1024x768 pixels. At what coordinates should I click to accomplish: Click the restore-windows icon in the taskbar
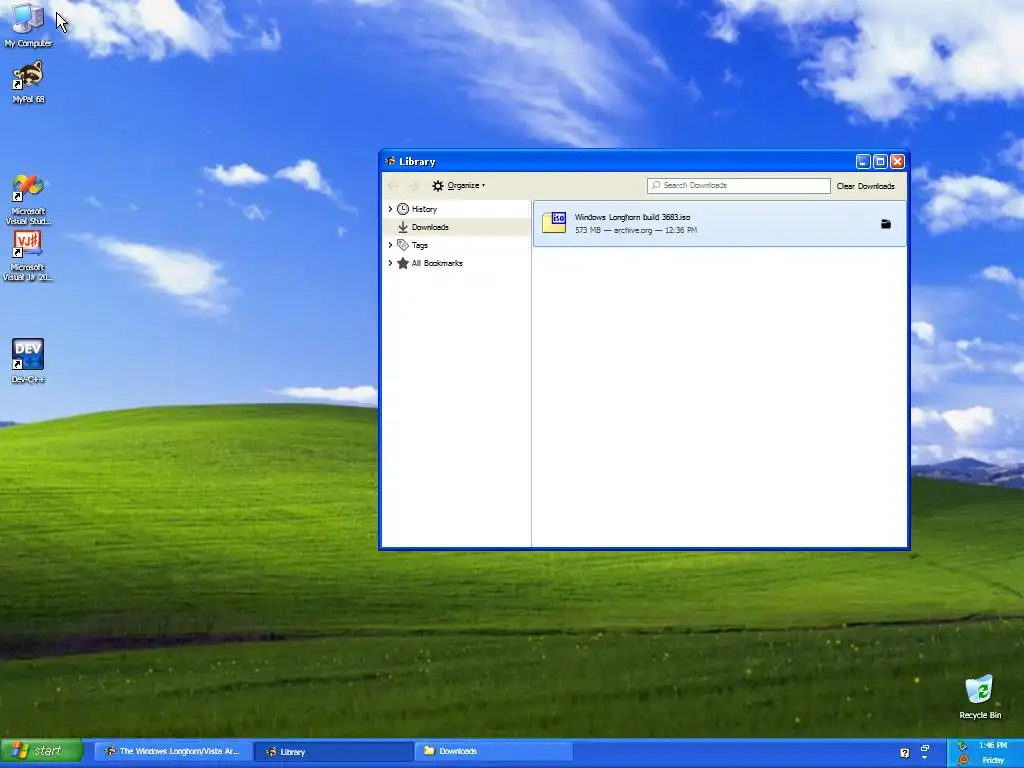click(925, 748)
